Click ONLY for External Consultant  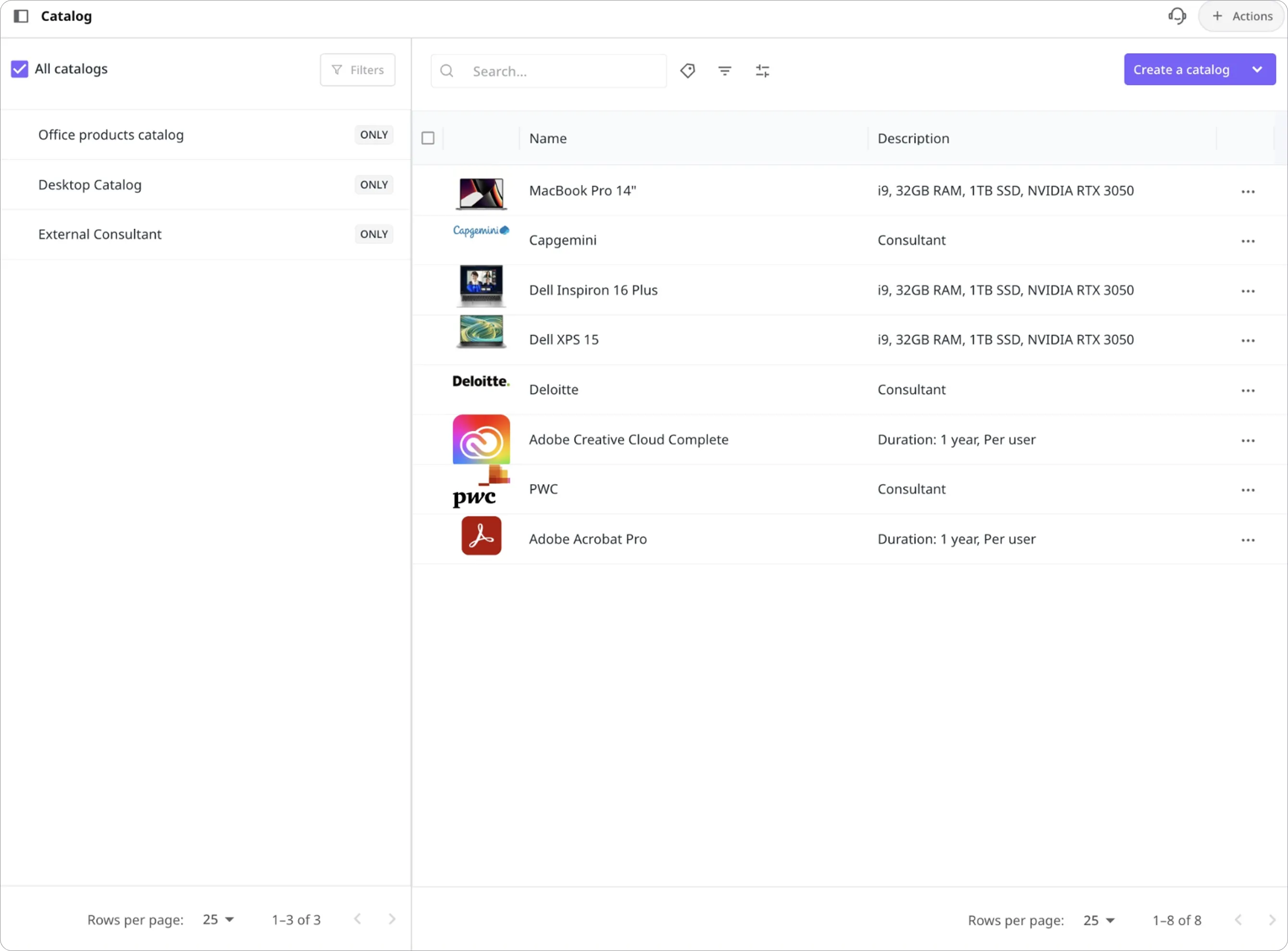(x=374, y=234)
